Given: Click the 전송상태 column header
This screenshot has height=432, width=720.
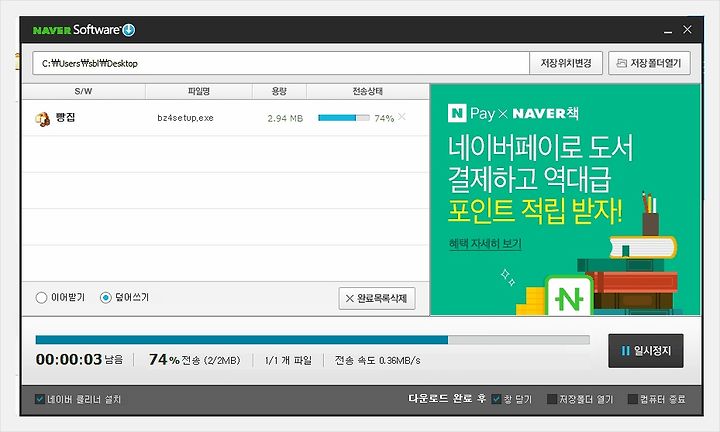Looking at the screenshot, I should point(367,91).
